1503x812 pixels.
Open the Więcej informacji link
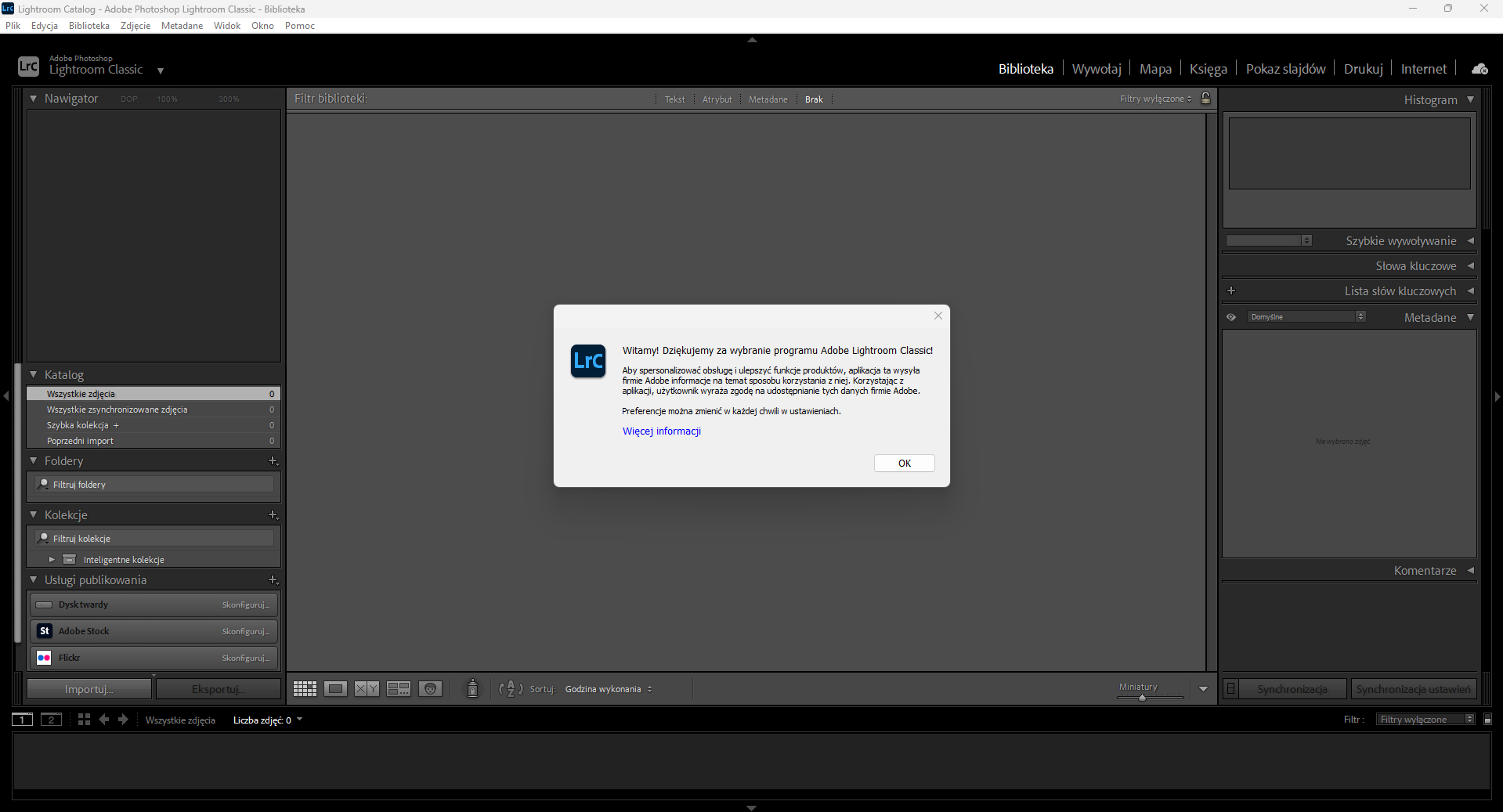pyautogui.click(x=662, y=431)
